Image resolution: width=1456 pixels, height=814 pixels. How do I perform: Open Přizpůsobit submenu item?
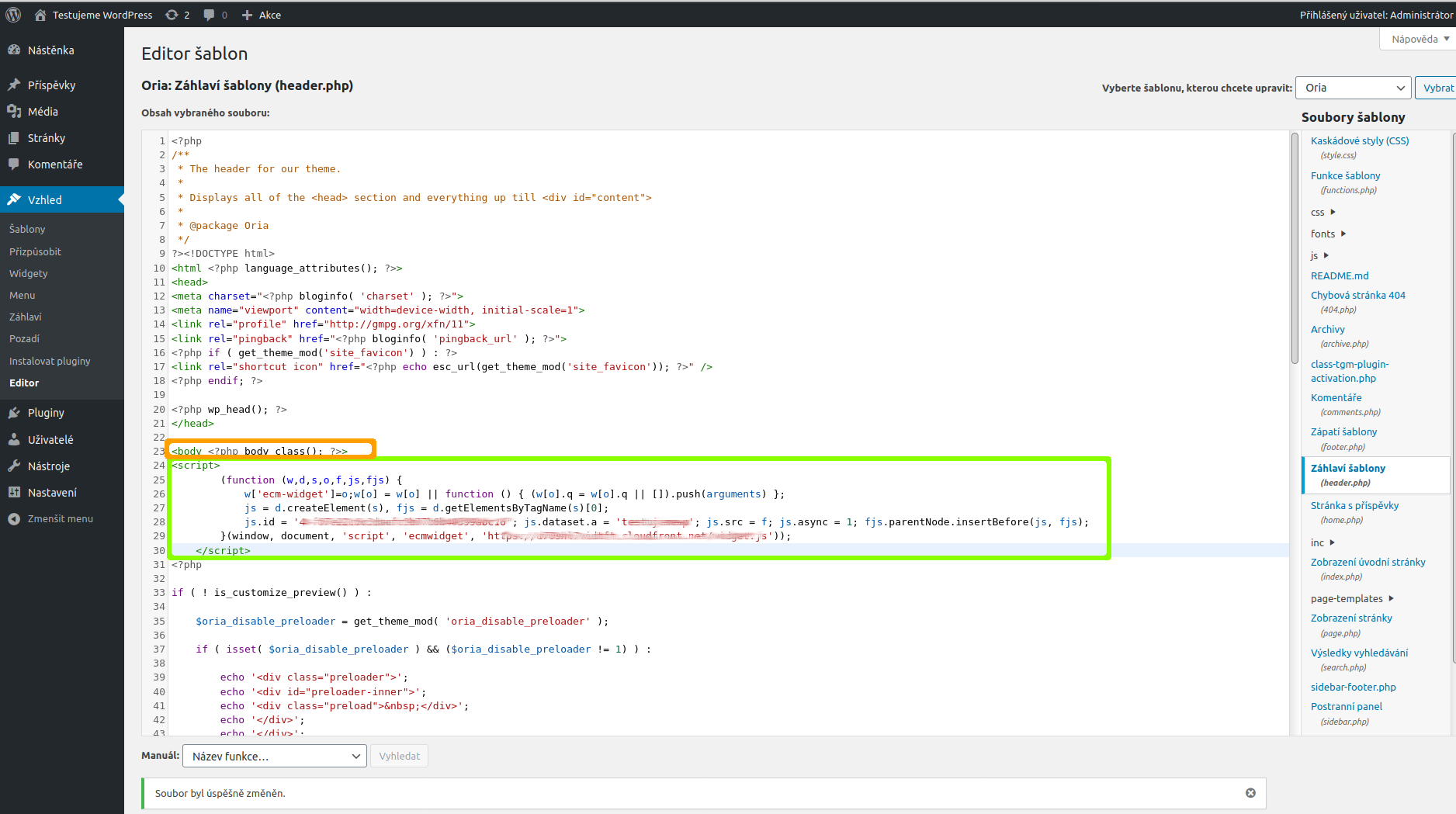pyautogui.click(x=35, y=251)
